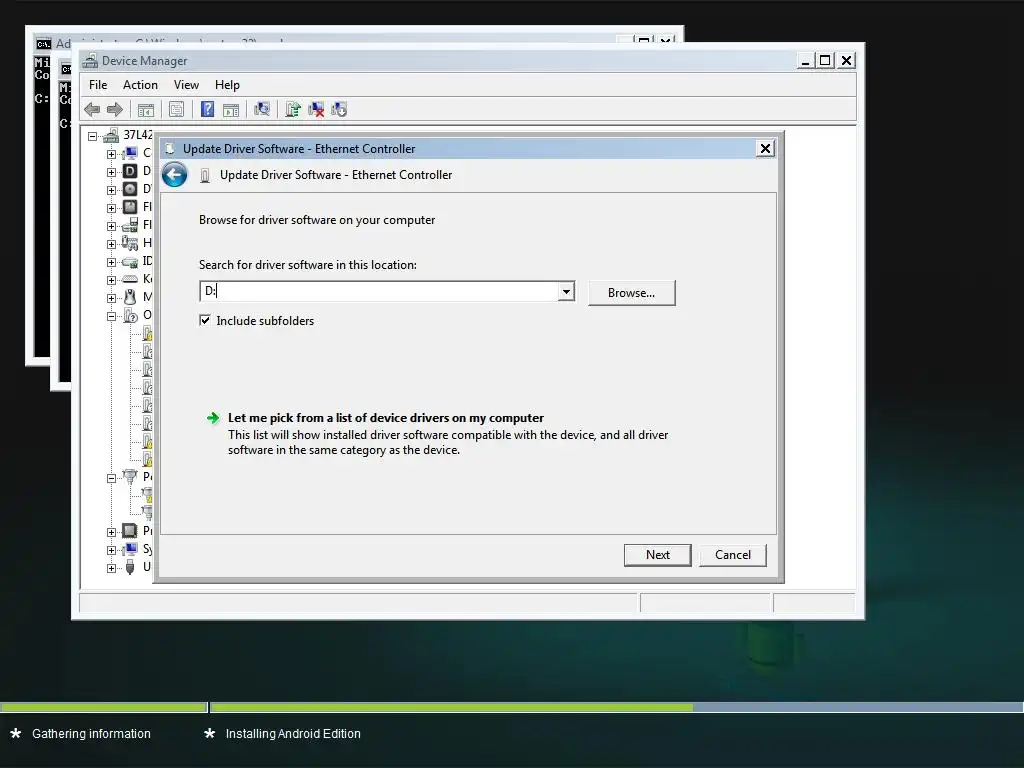
Task: Select the computer root node icon 37L42
Action: [111, 135]
